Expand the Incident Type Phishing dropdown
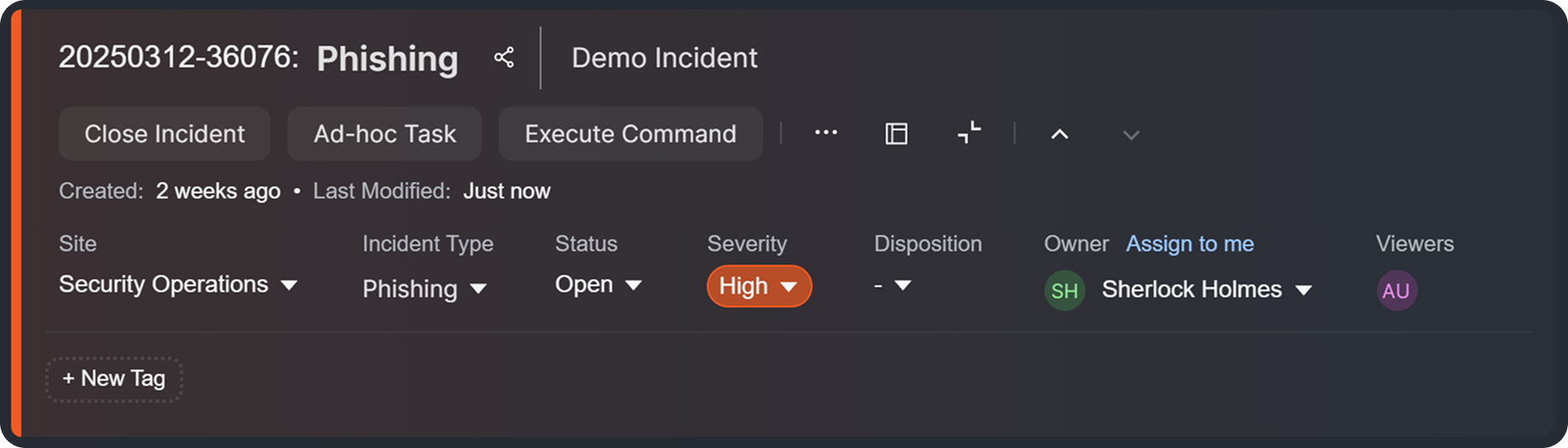 pos(424,289)
